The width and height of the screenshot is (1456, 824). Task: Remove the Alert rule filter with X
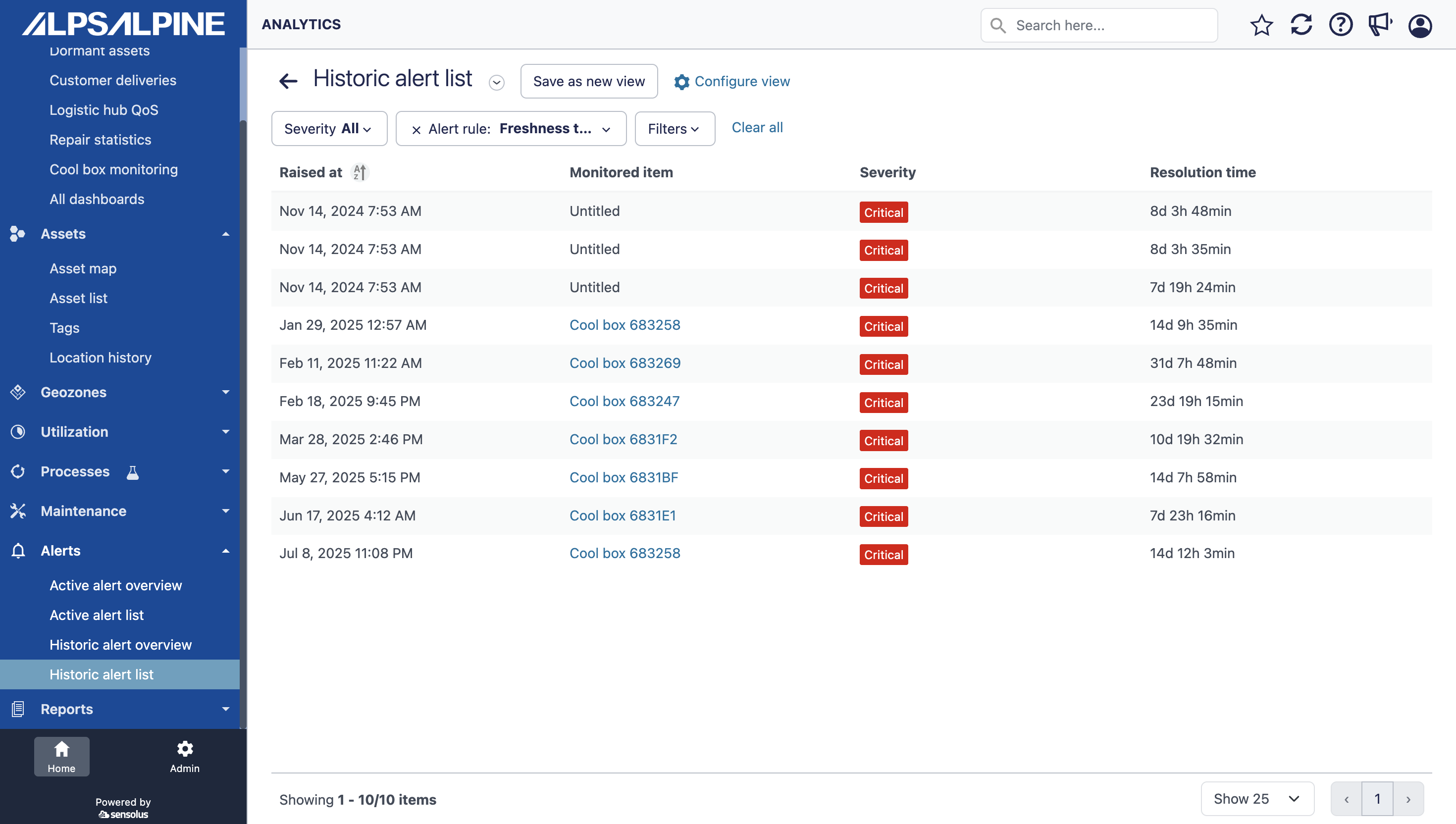click(x=416, y=130)
